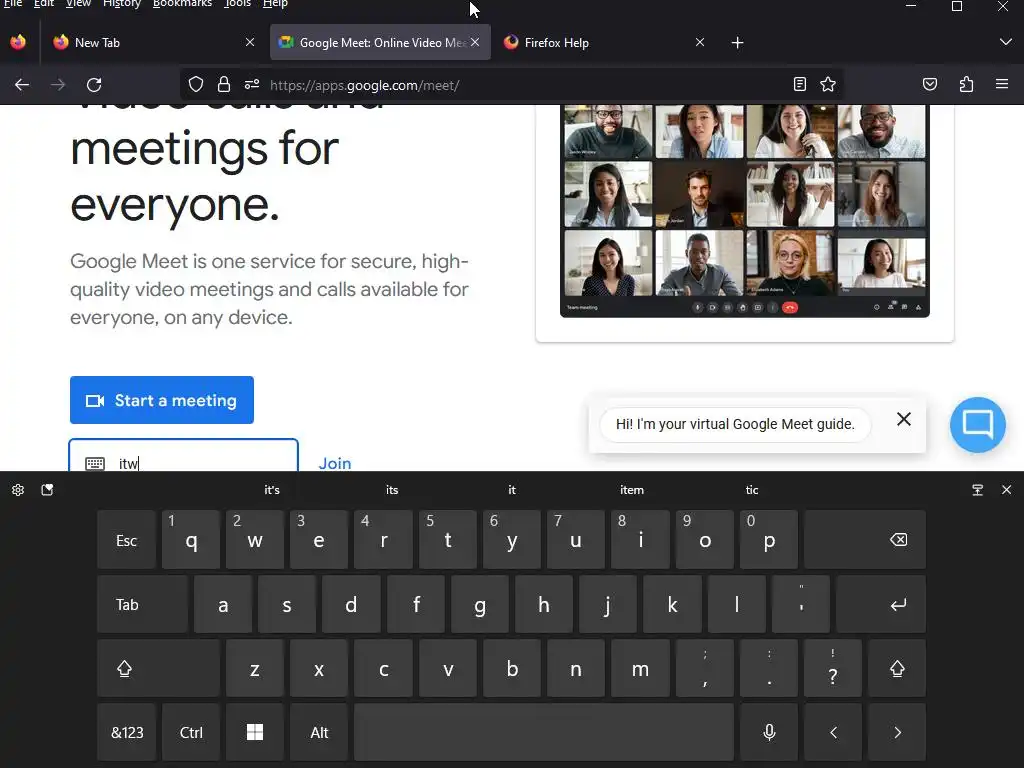Click the Join link

click(335, 463)
